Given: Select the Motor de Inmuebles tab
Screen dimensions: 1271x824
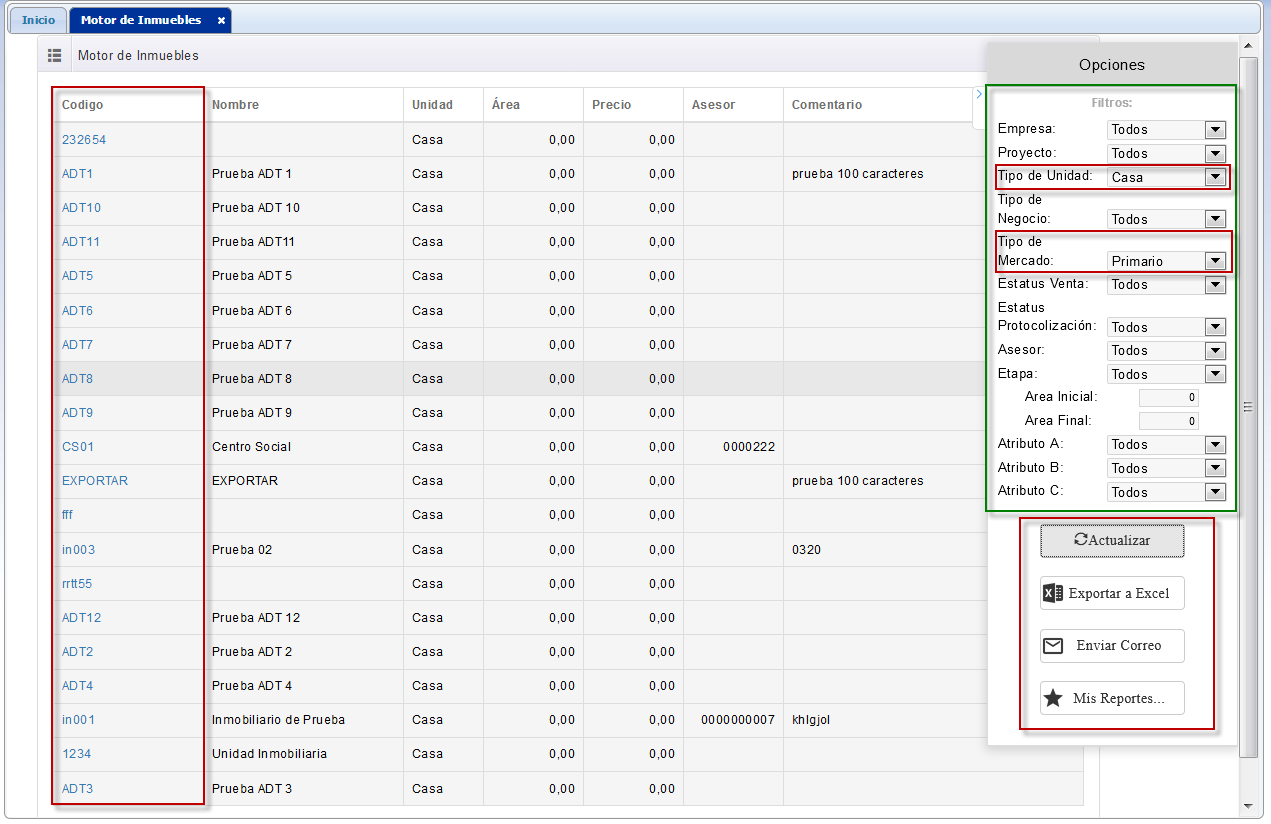Looking at the screenshot, I should tap(140, 20).
